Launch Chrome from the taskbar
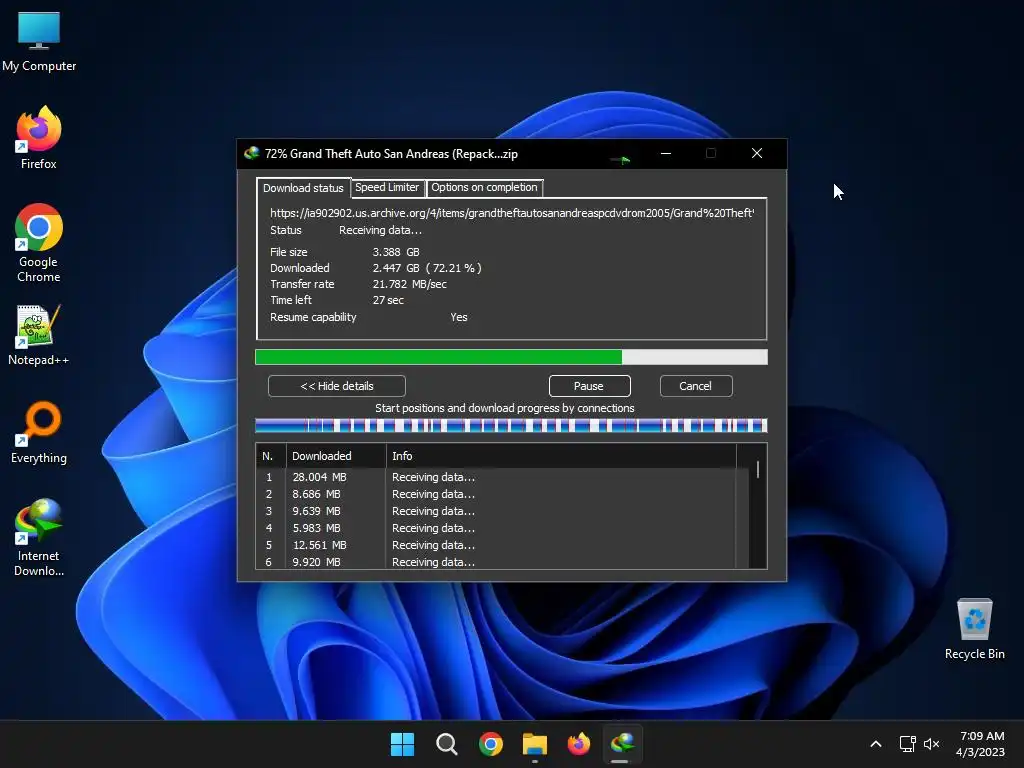 click(490, 744)
